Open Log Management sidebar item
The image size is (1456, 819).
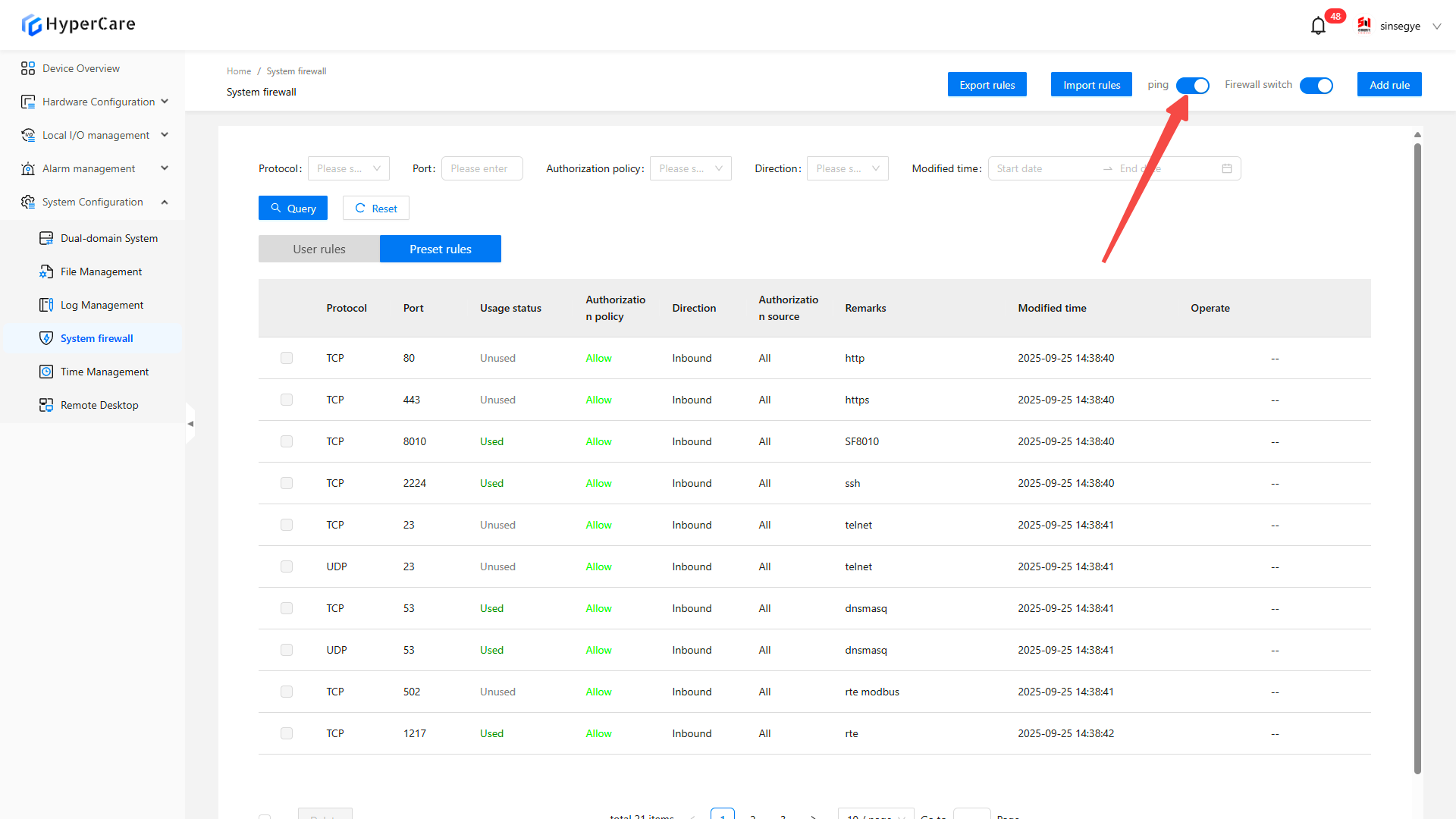tap(102, 305)
